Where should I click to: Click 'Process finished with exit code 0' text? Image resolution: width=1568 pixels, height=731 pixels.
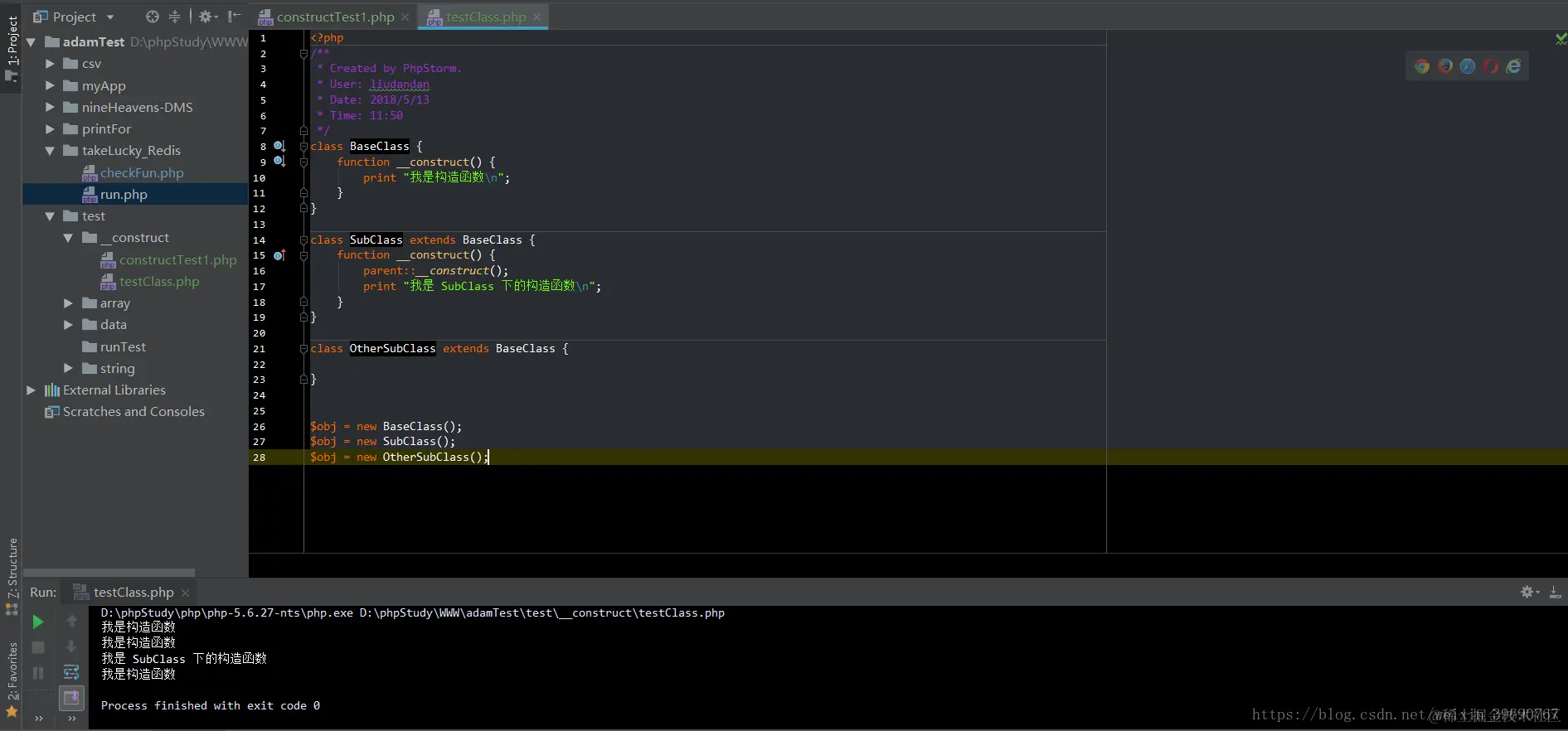coord(211,705)
